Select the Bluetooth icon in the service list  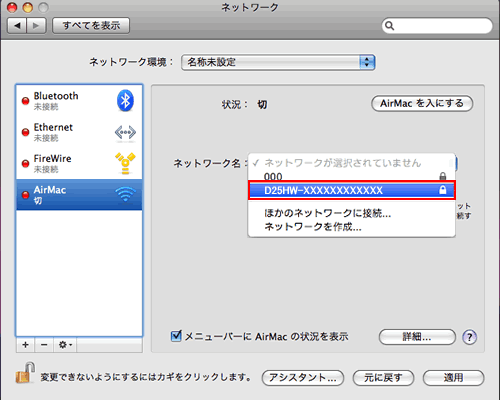tap(125, 100)
